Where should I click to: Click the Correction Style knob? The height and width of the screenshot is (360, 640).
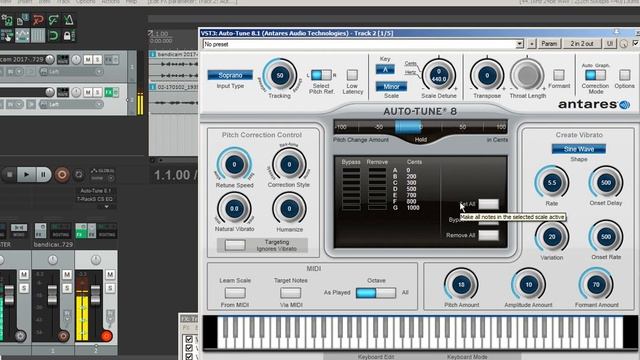(289, 164)
